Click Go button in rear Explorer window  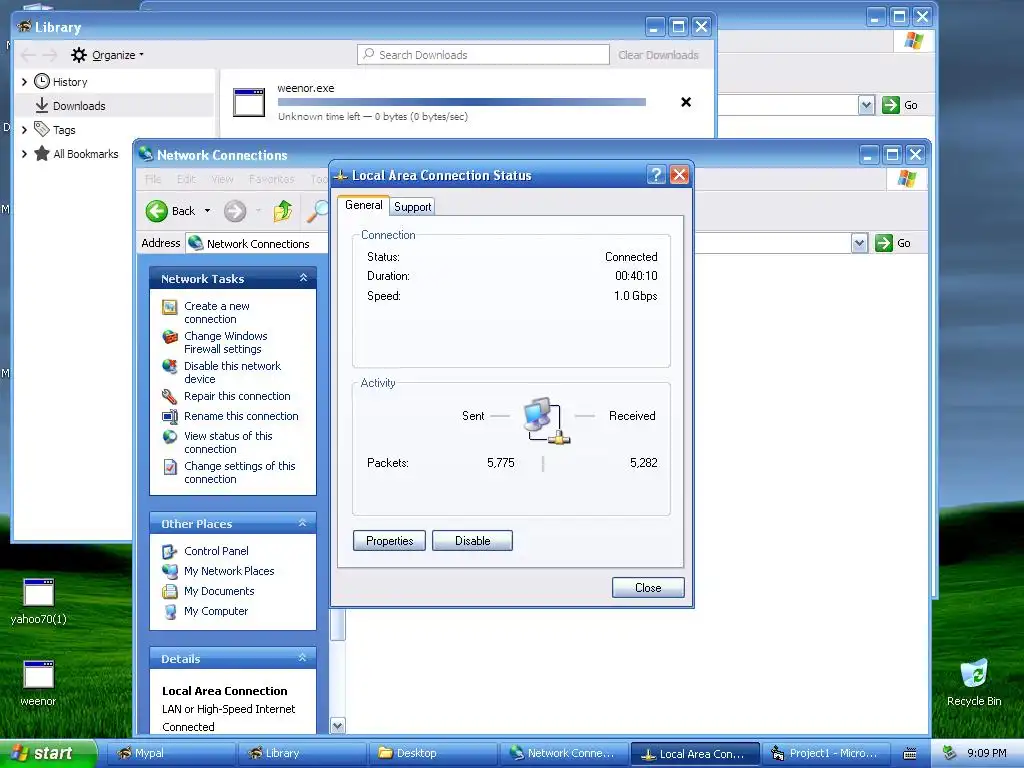point(901,105)
